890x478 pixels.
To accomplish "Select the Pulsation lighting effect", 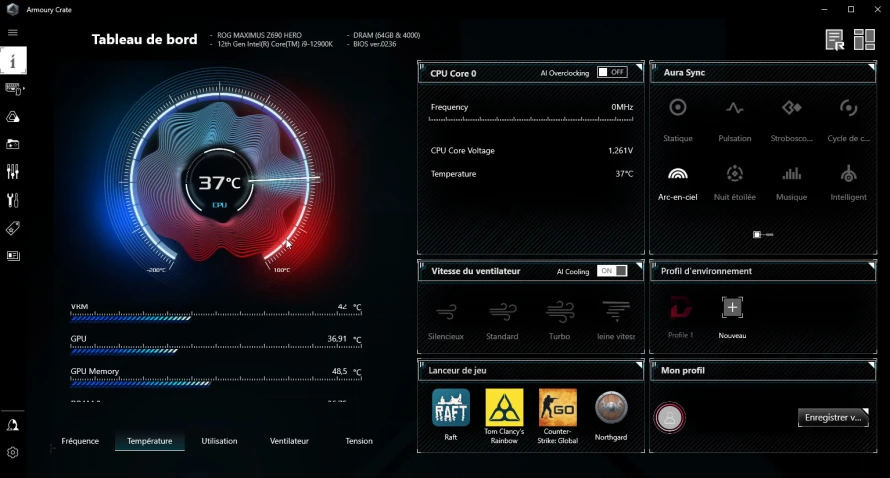I will pos(734,120).
